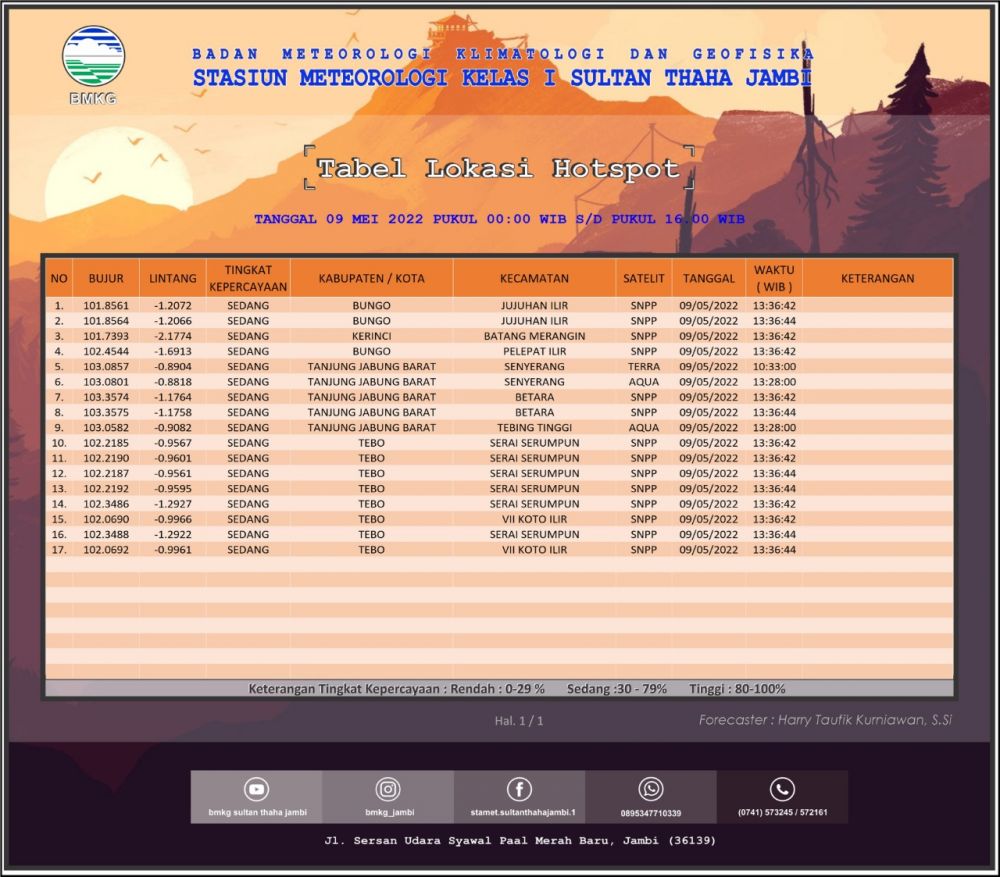Select the STASIUN METEOROLOGI KELAS I heading
Screen dimensions: 1000x877
(502, 78)
